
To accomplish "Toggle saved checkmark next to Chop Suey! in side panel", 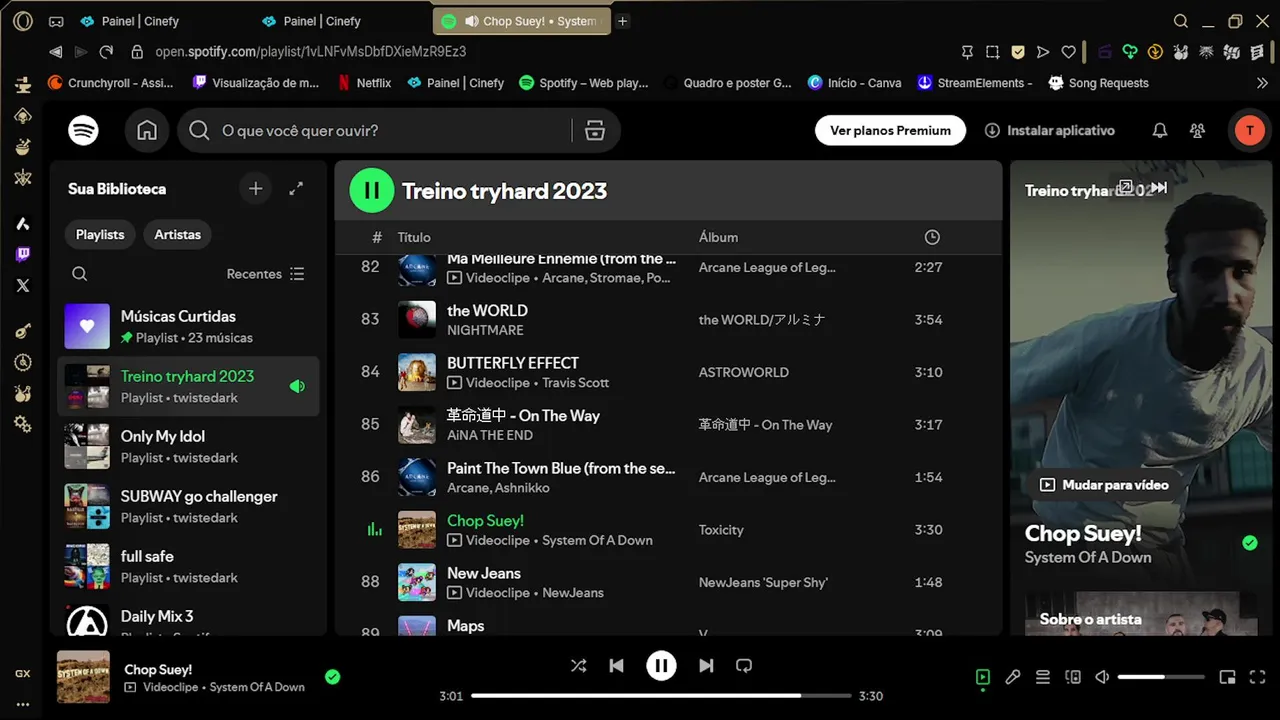I will click(x=1249, y=543).
